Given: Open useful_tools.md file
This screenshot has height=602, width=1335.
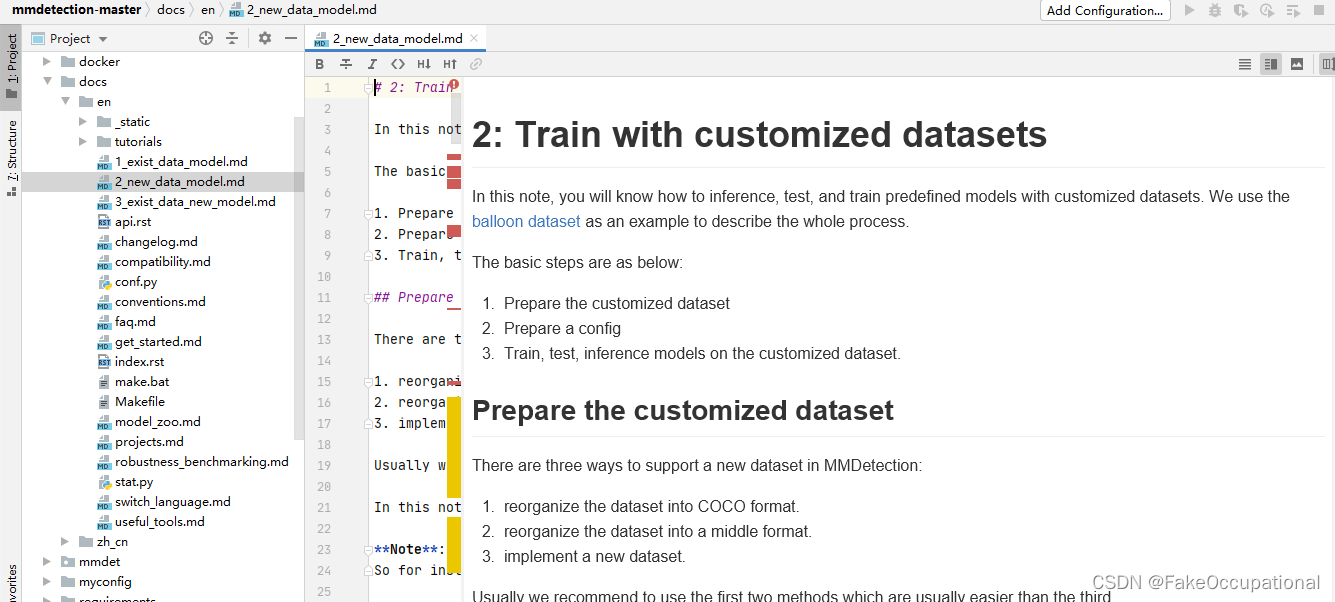Looking at the screenshot, I should pyautogui.click(x=159, y=521).
